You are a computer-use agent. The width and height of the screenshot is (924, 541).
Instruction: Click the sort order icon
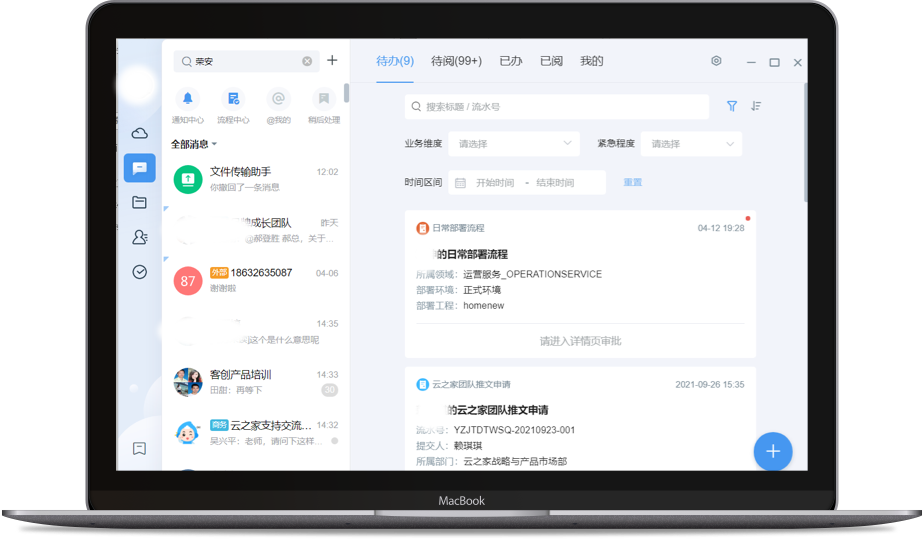pyautogui.click(x=756, y=106)
